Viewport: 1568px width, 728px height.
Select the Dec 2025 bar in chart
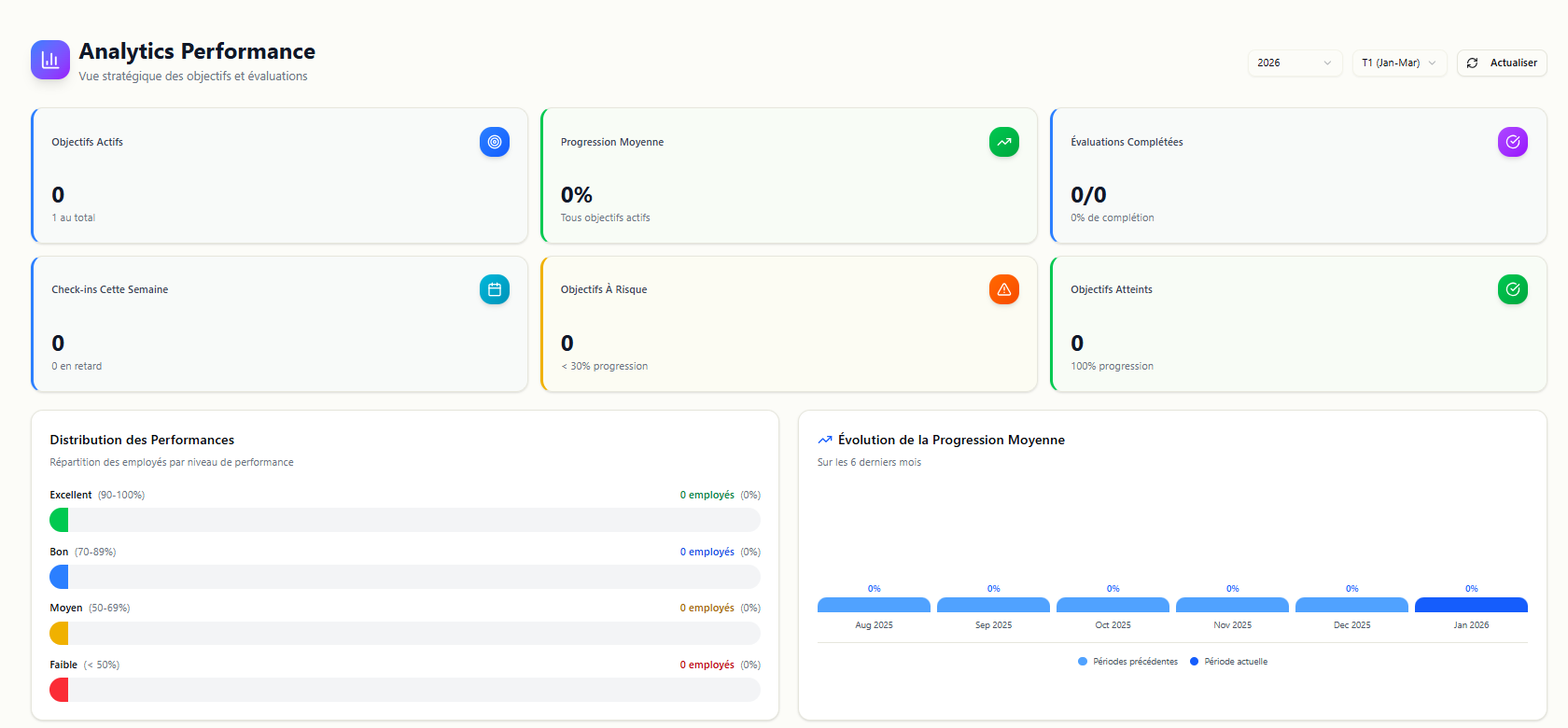[1351, 605]
